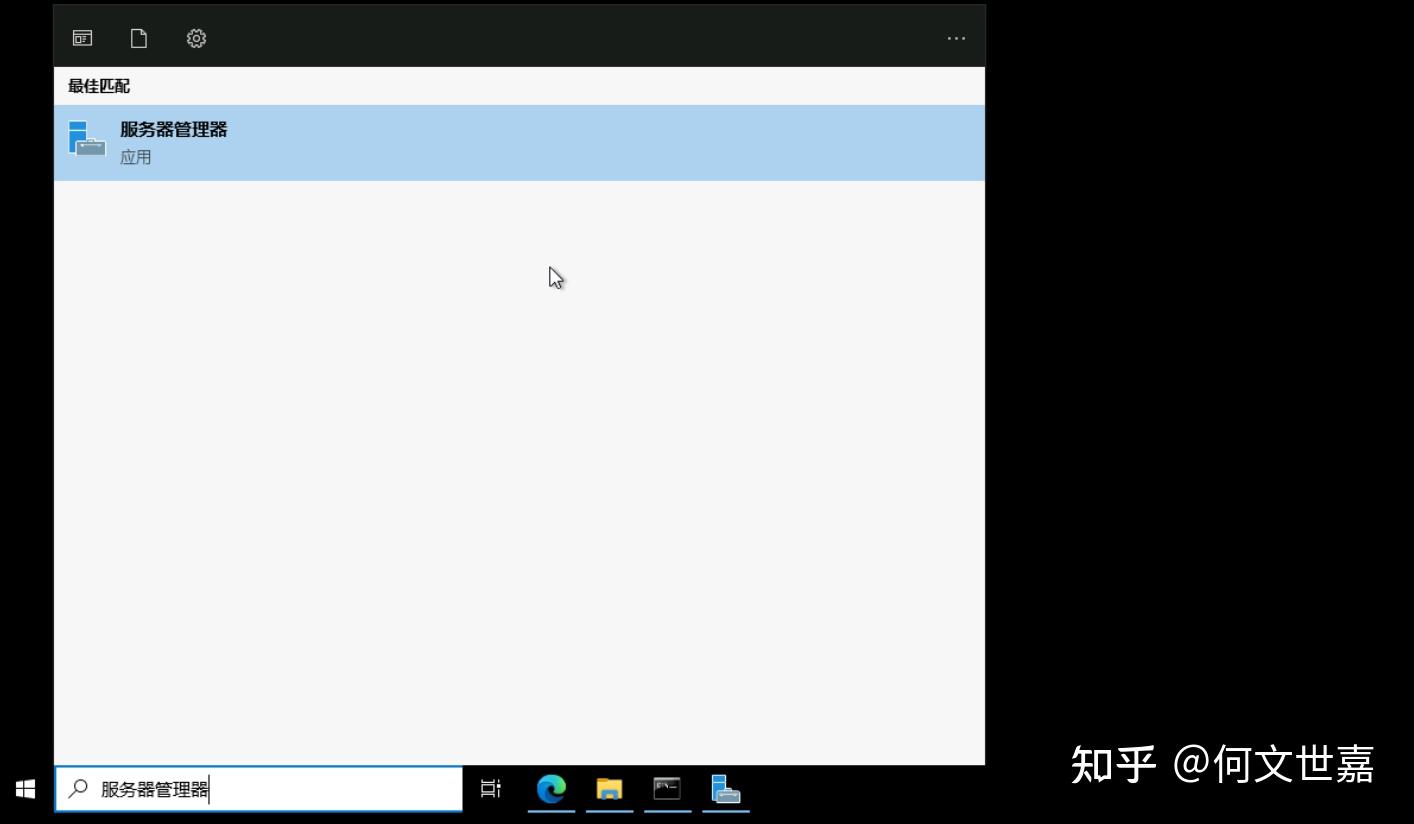
Task: Open Microsoft Edge from the taskbar
Action: (551, 789)
